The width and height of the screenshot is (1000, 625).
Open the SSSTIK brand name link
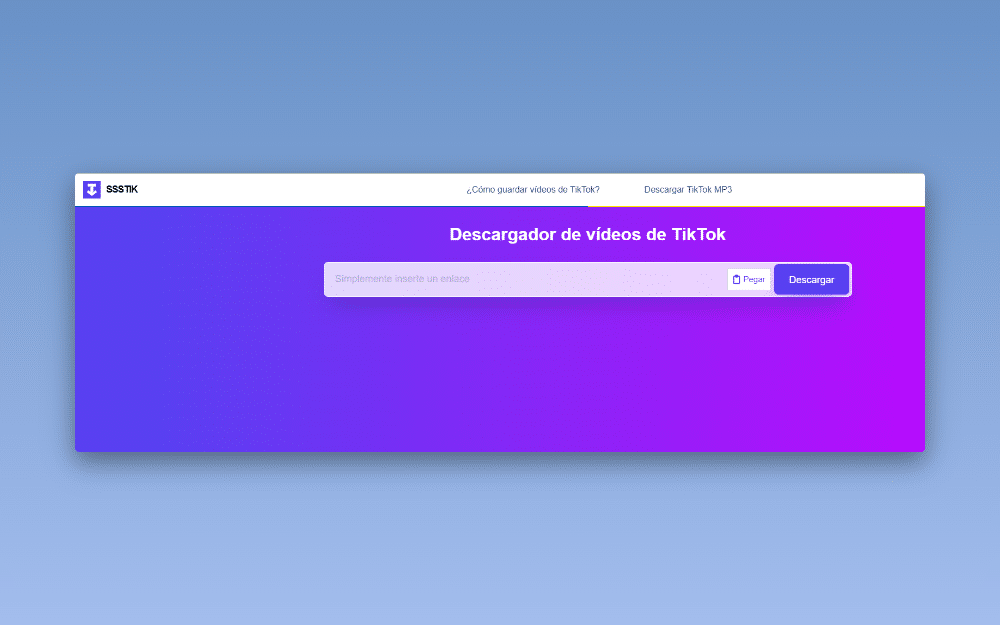coord(122,189)
